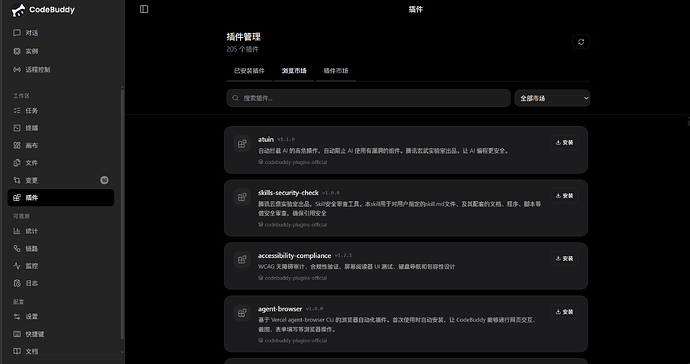Open the 全部市场 market filter dropdown
690x364 pixels.
552,98
